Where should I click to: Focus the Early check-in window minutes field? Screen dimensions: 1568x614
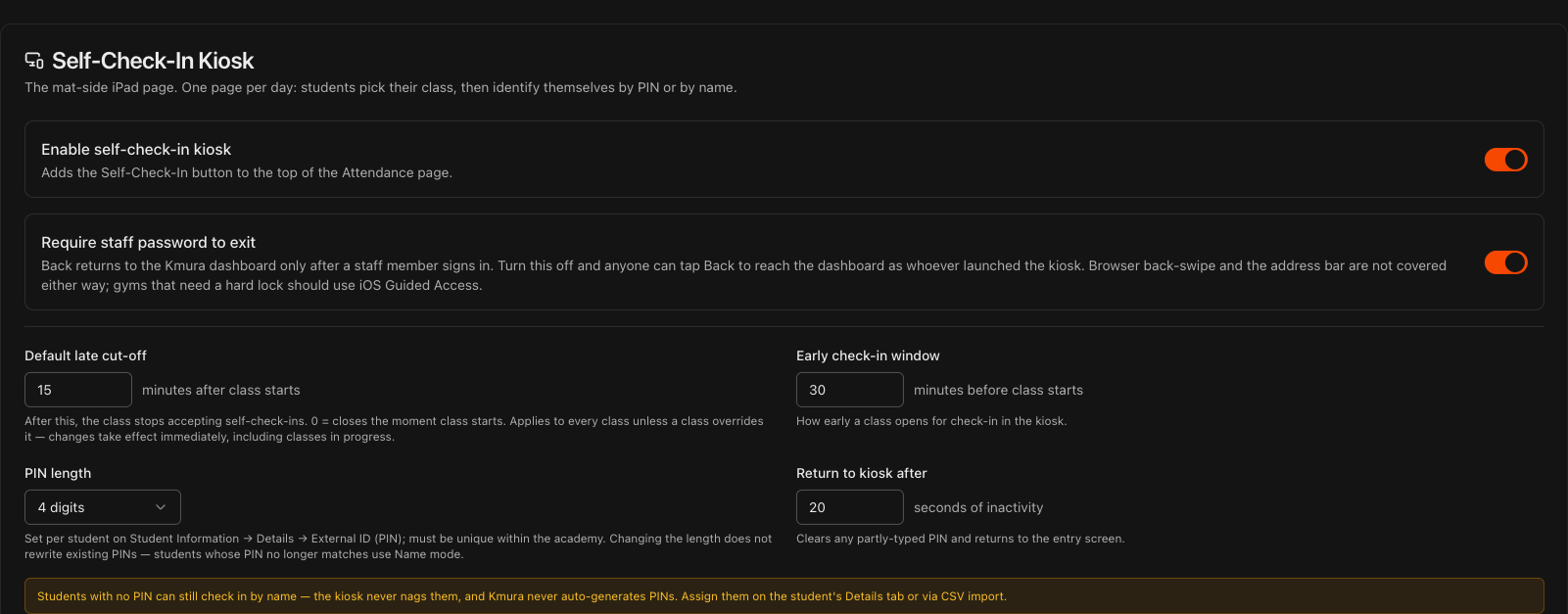[850, 390]
